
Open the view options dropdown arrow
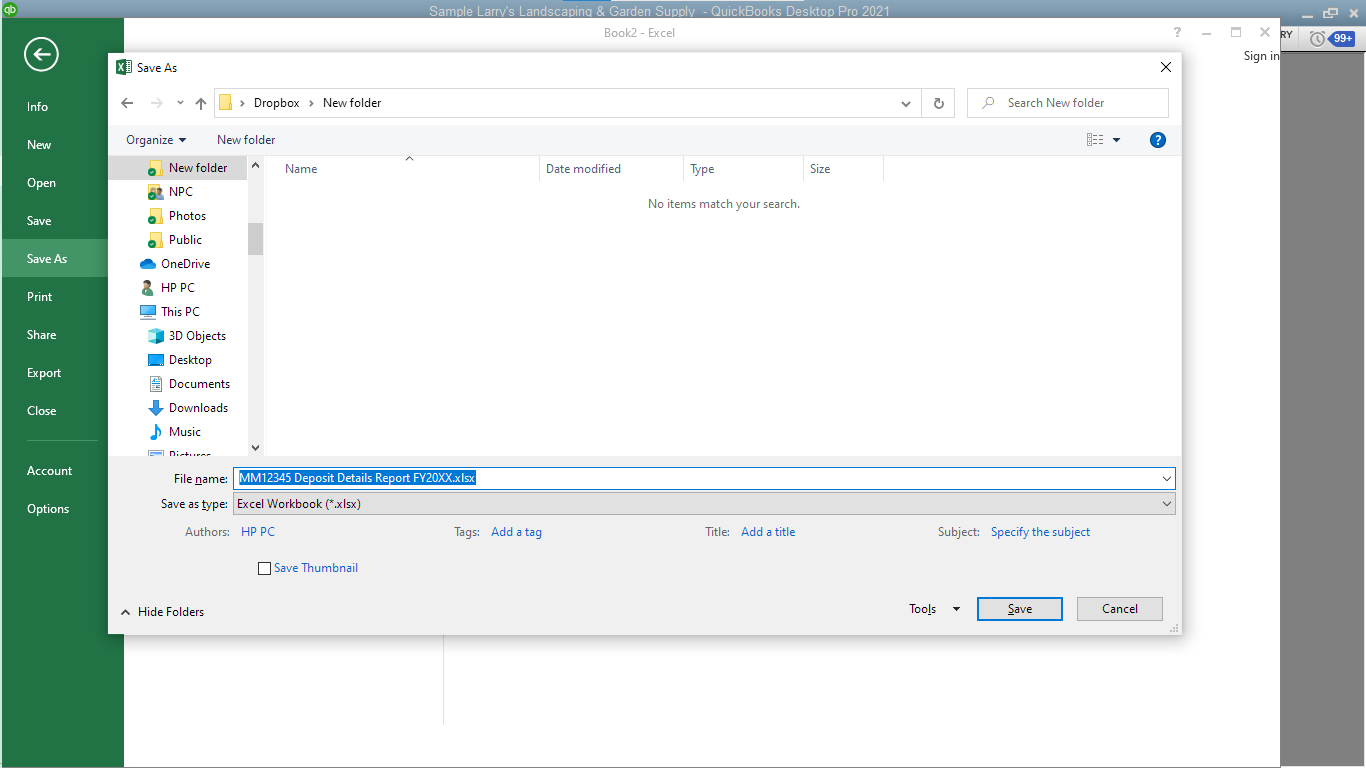point(1117,140)
